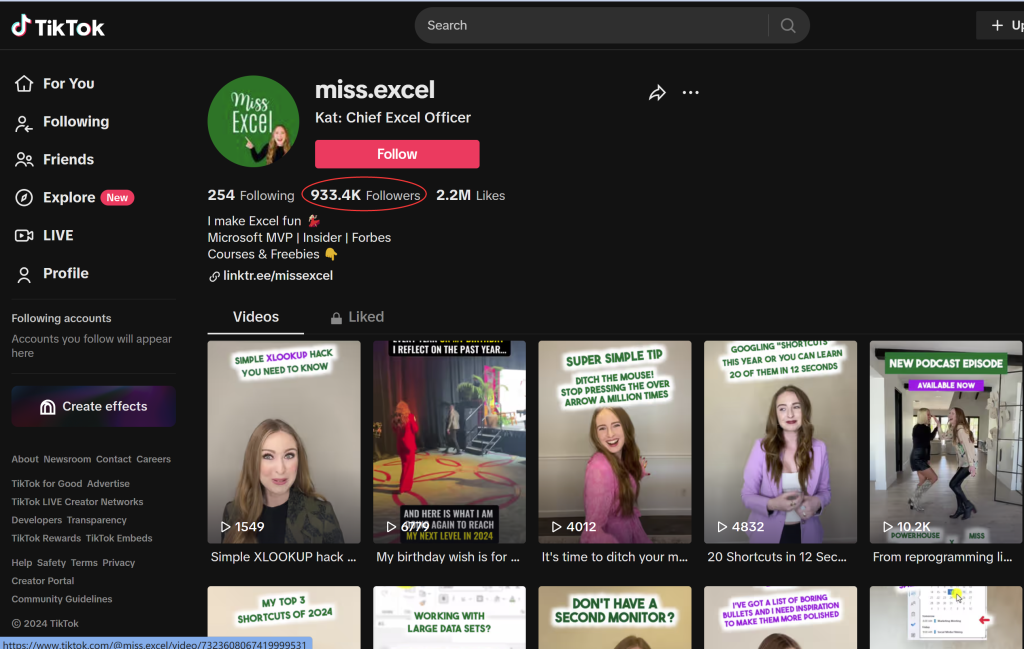Click the '20 Shortcuts in 12 Sec...' caption
1024x649 pixels.
tap(777, 557)
